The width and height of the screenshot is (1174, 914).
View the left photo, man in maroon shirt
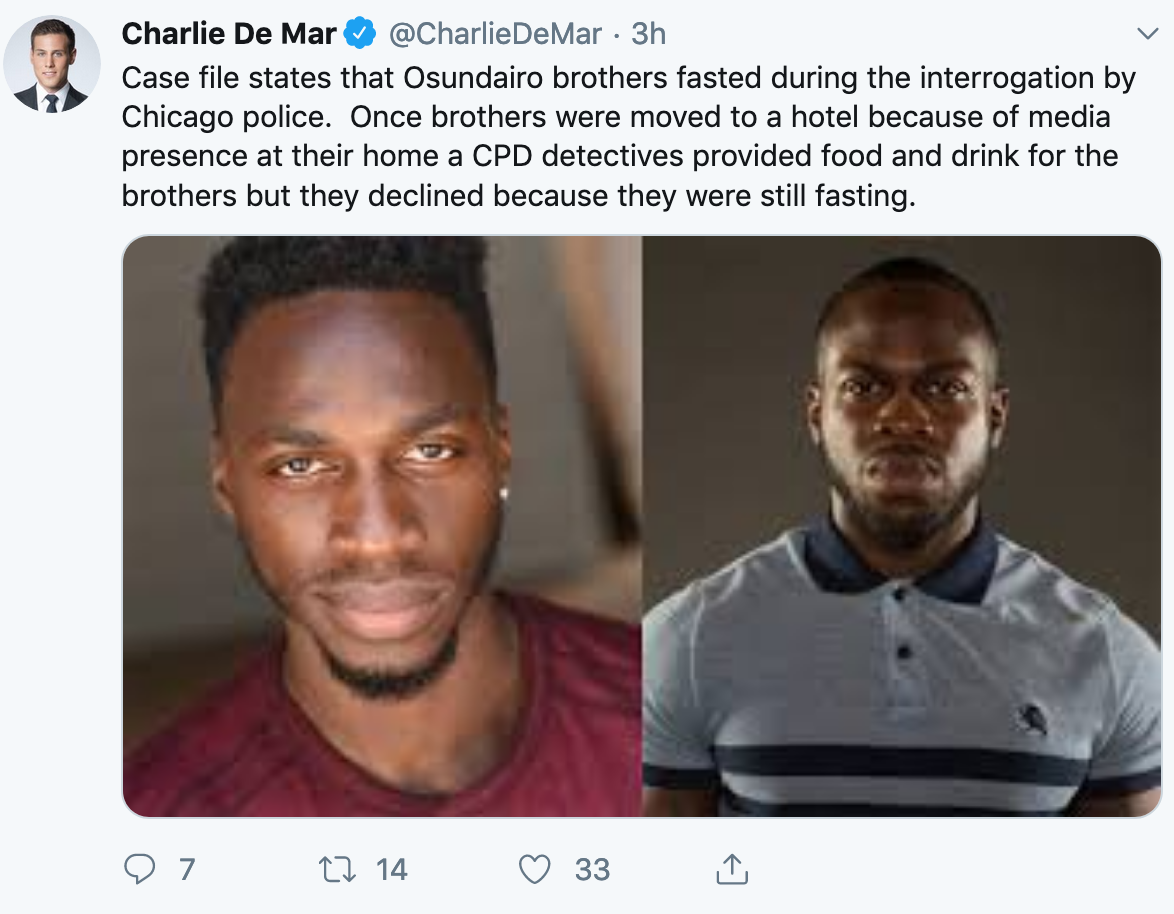pos(382,526)
